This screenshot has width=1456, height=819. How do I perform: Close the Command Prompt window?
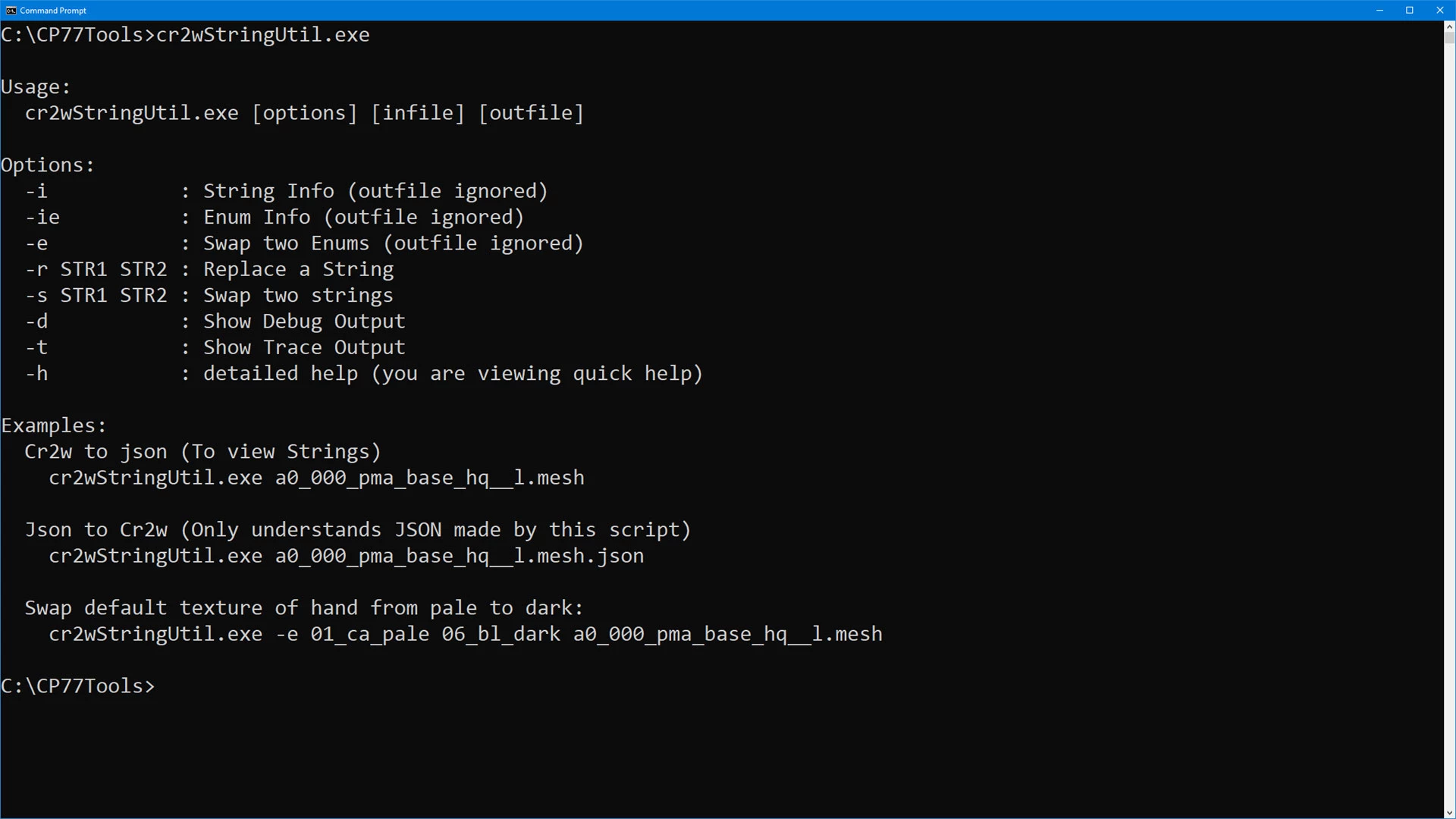(x=1440, y=10)
